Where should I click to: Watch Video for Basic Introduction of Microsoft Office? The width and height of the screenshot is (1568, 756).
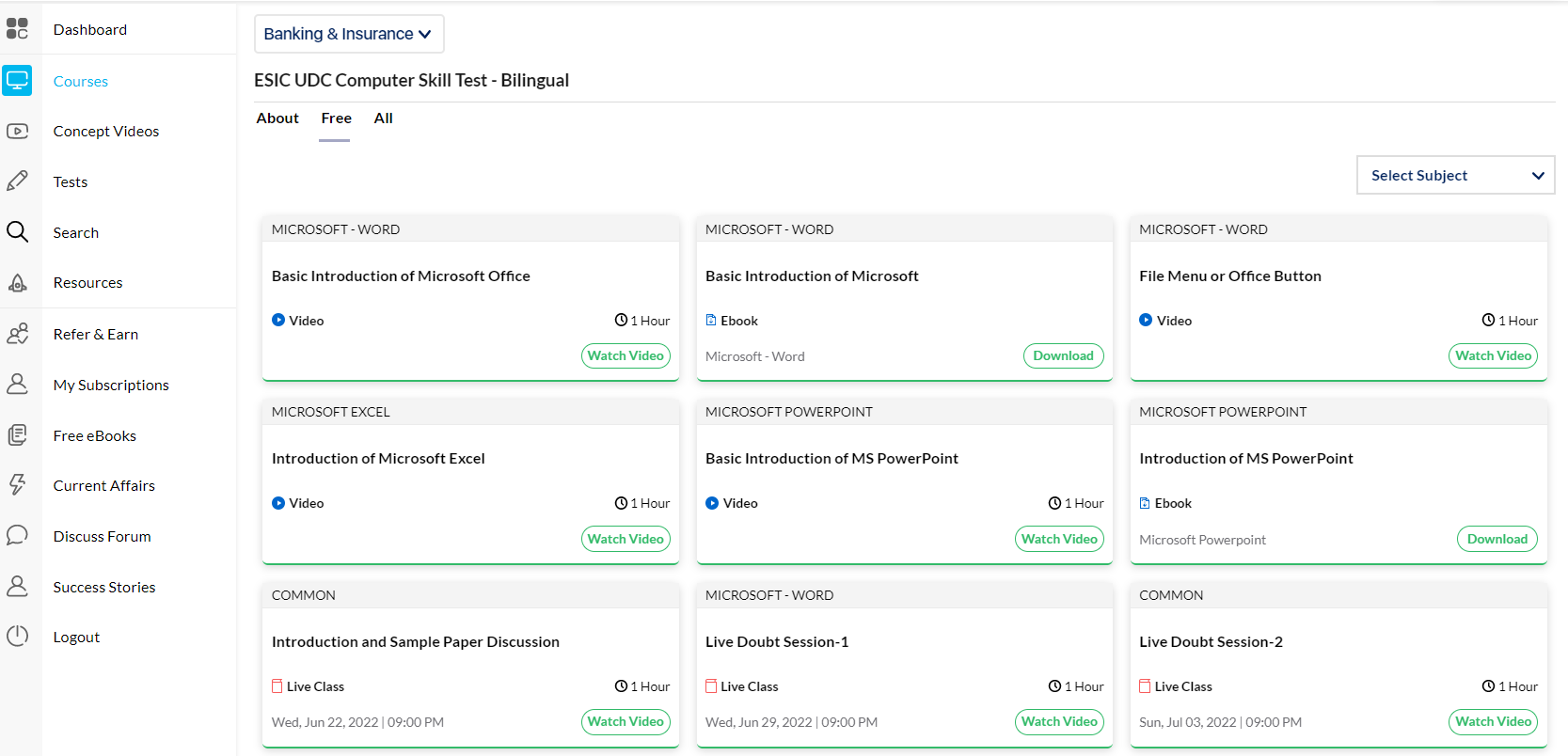(x=626, y=355)
